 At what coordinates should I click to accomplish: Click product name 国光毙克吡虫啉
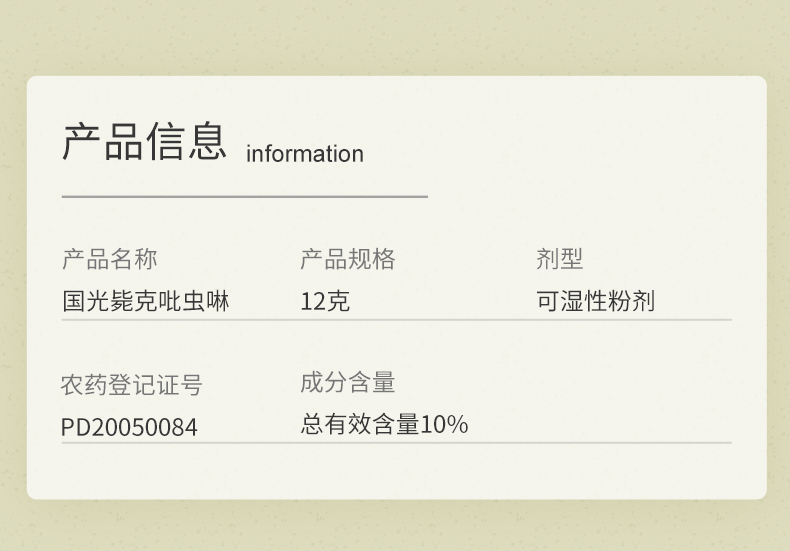click(146, 301)
